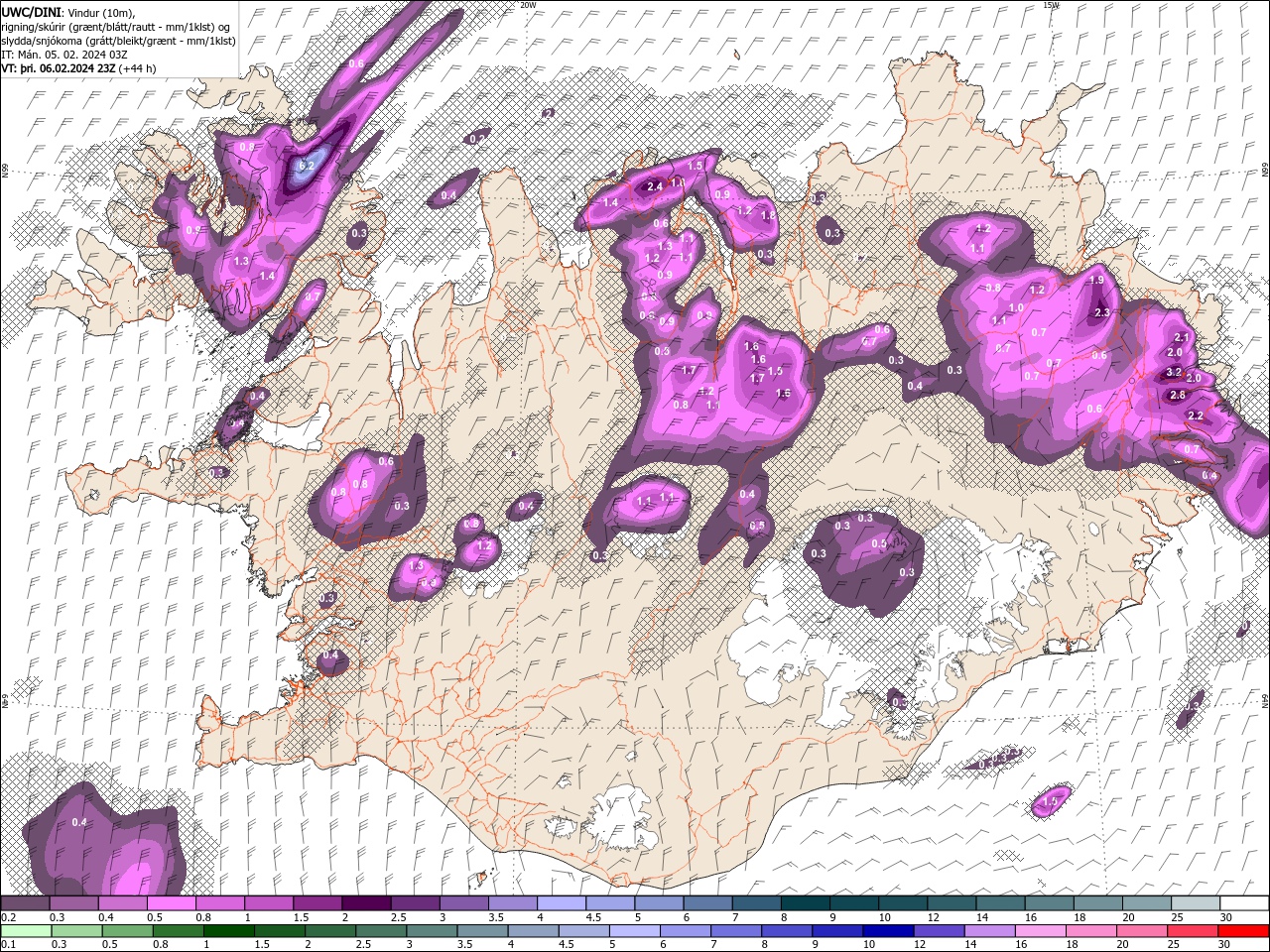Screen dimensions: 1270x952
Task: Click the 2.3 snowfall value on the map
Action: coord(1101,312)
